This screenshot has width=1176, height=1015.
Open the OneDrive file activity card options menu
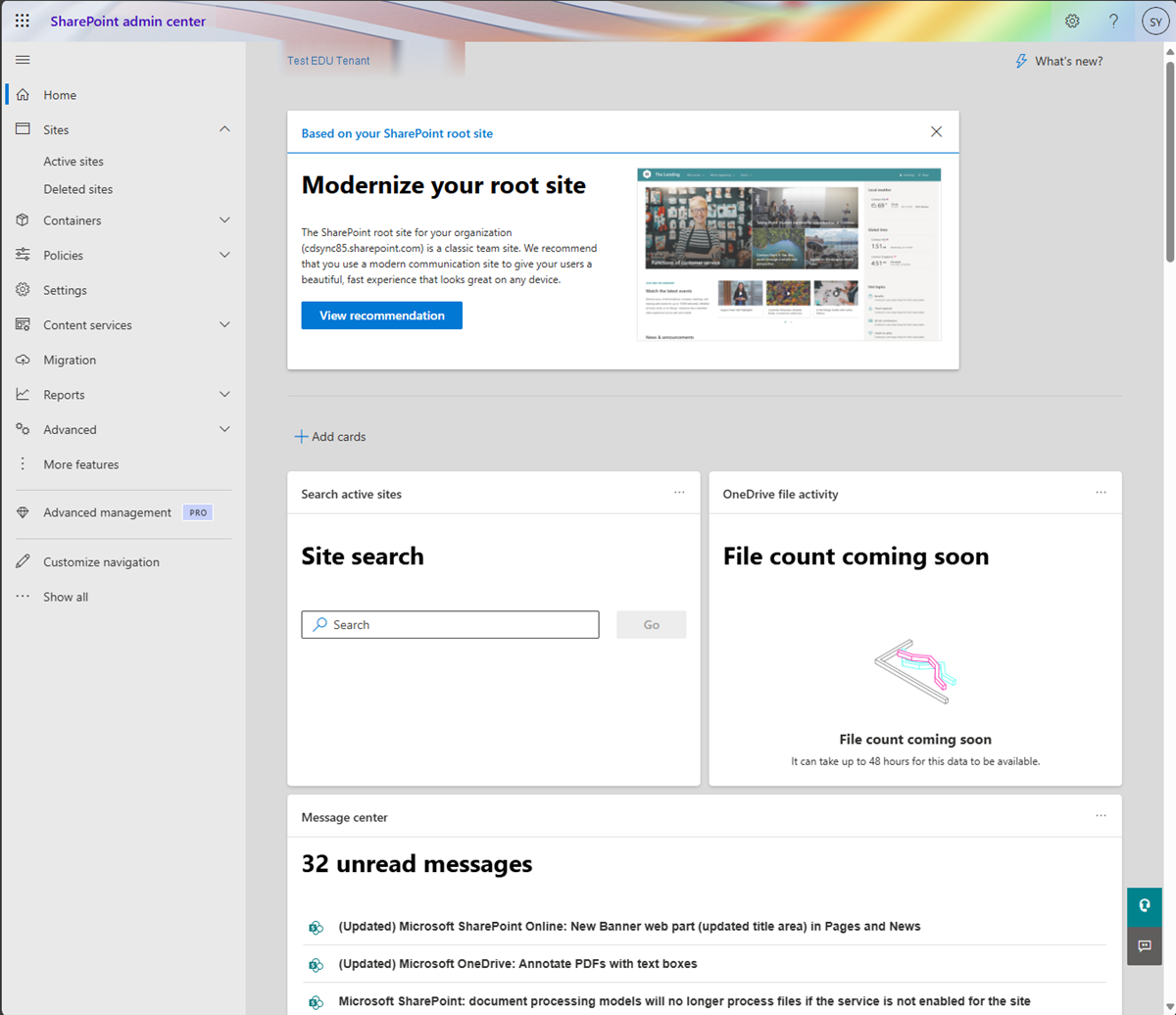click(x=1101, y=493)
